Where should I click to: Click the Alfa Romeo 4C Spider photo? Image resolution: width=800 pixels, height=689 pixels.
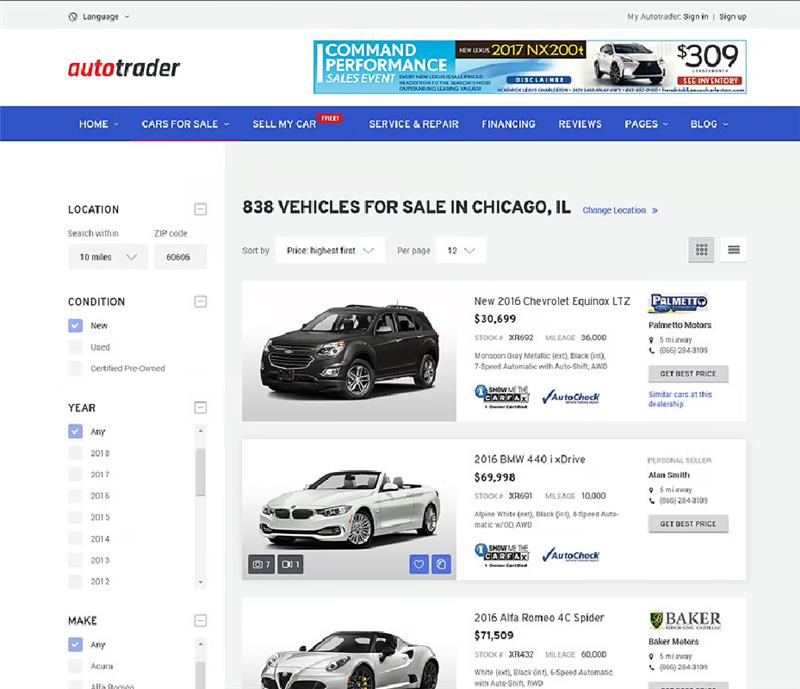[x=349, y=644]
